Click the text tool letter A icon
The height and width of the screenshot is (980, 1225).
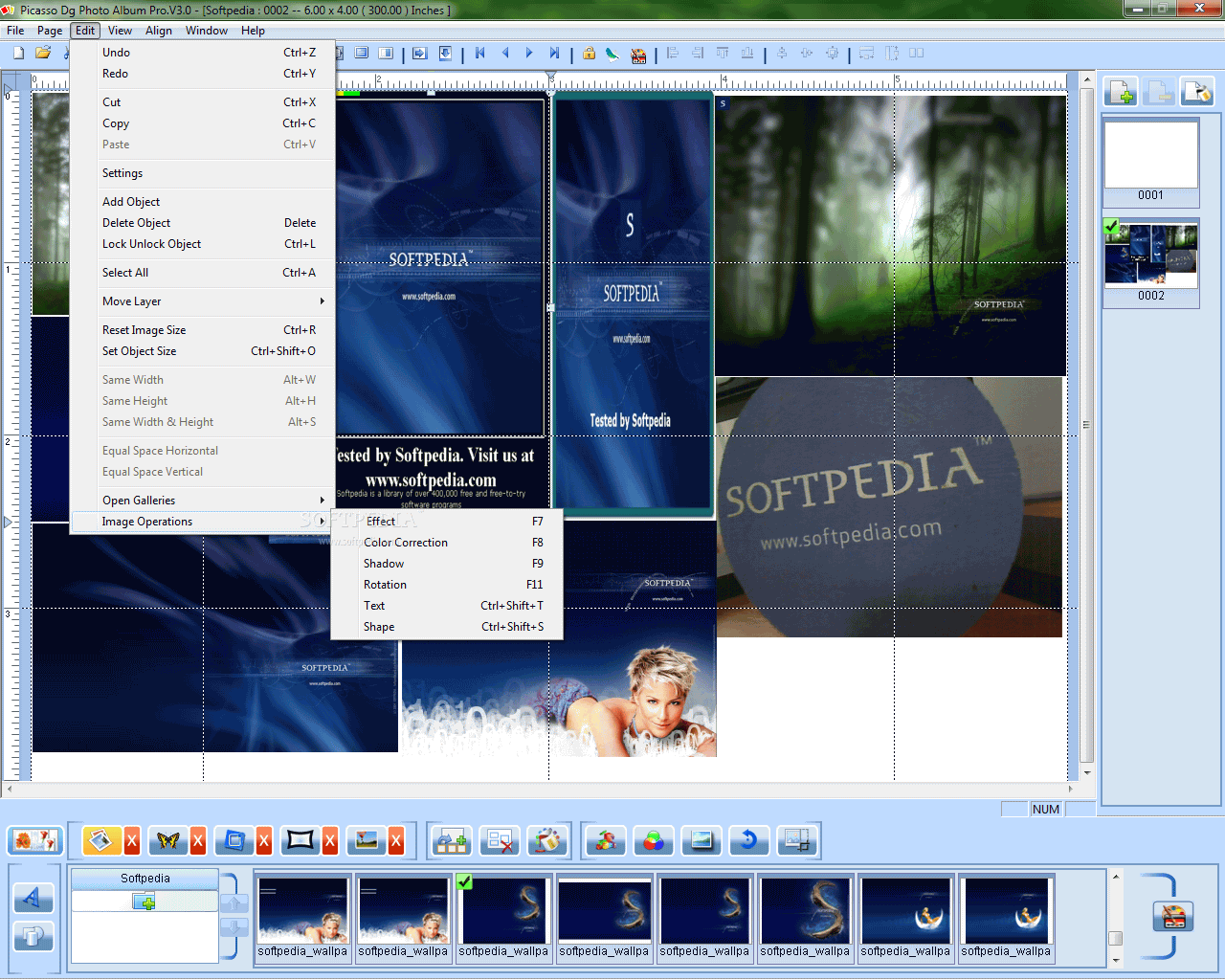(33, 898)
